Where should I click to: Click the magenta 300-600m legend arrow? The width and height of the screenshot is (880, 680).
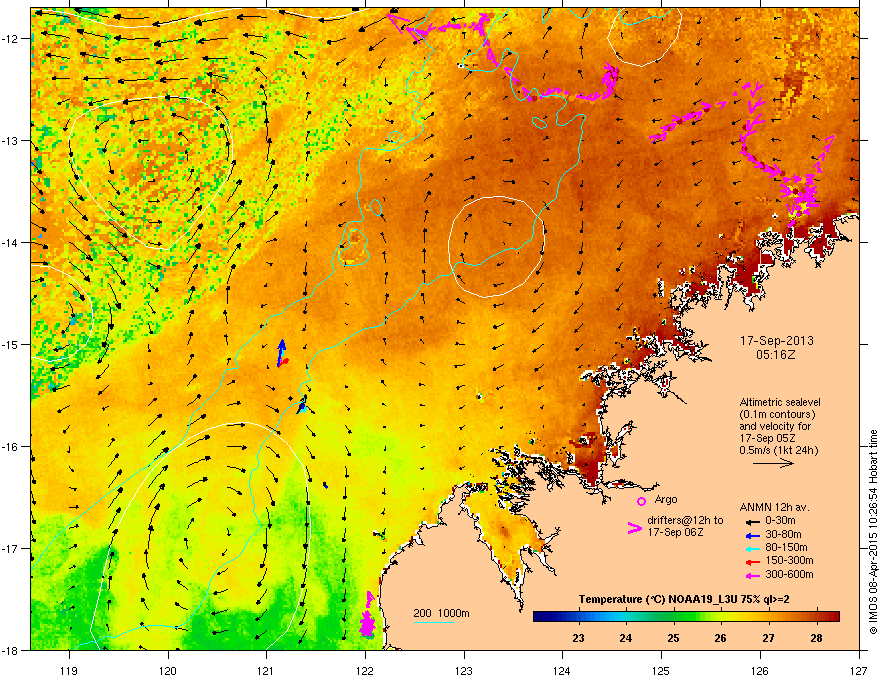[x=751, y=575]
